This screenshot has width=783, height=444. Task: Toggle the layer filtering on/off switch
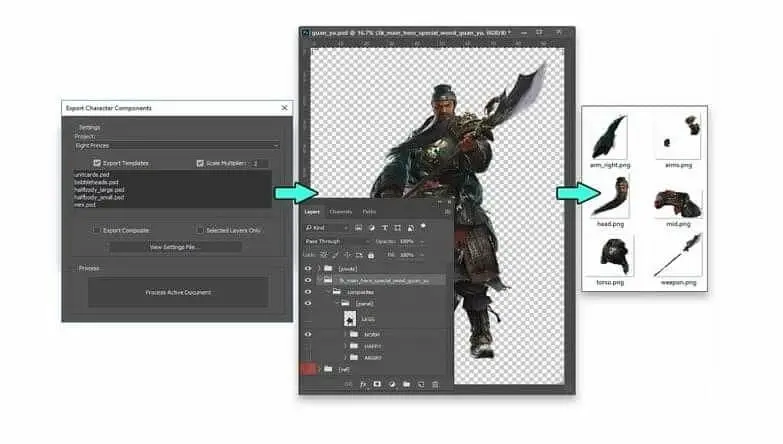pyautogui.click(x=423, y=227)
